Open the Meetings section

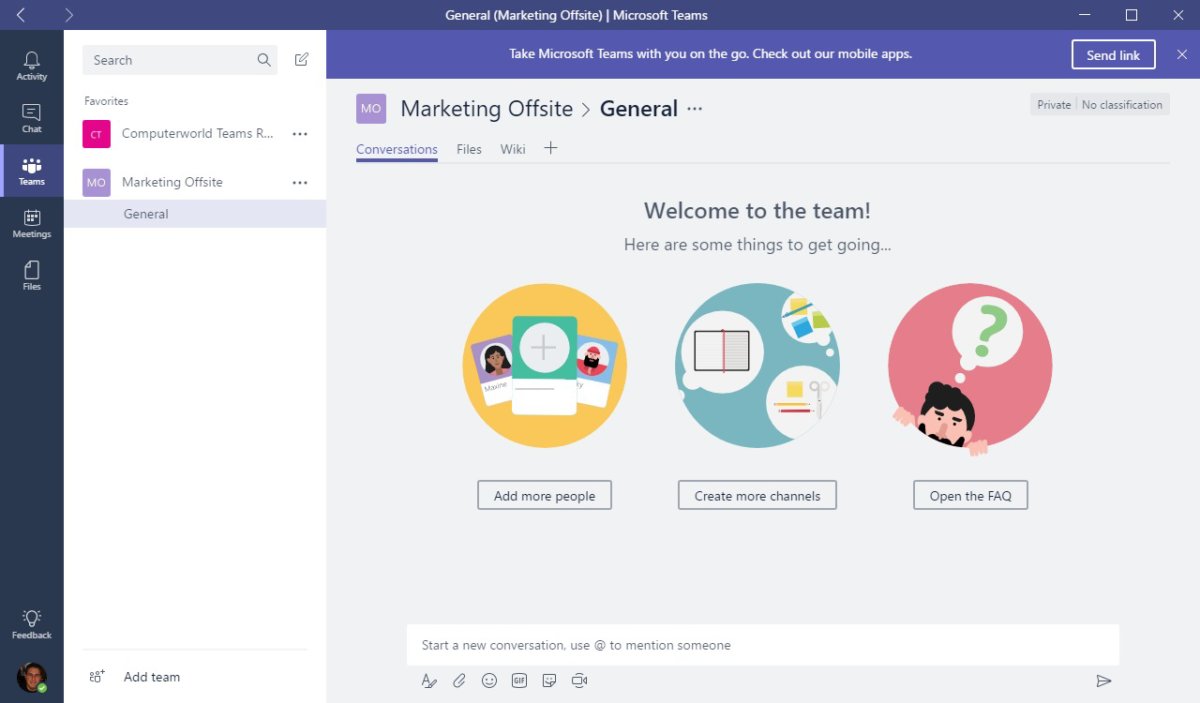coord(31,223)
